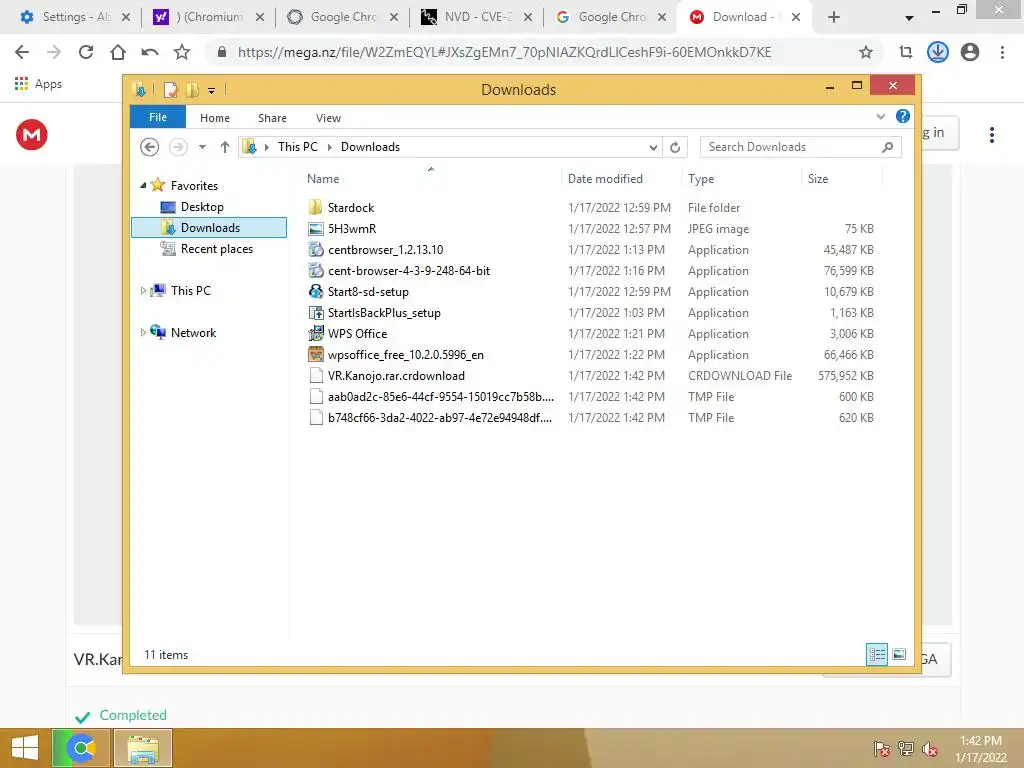Select the Stardock folder icon

pos(315,208)
